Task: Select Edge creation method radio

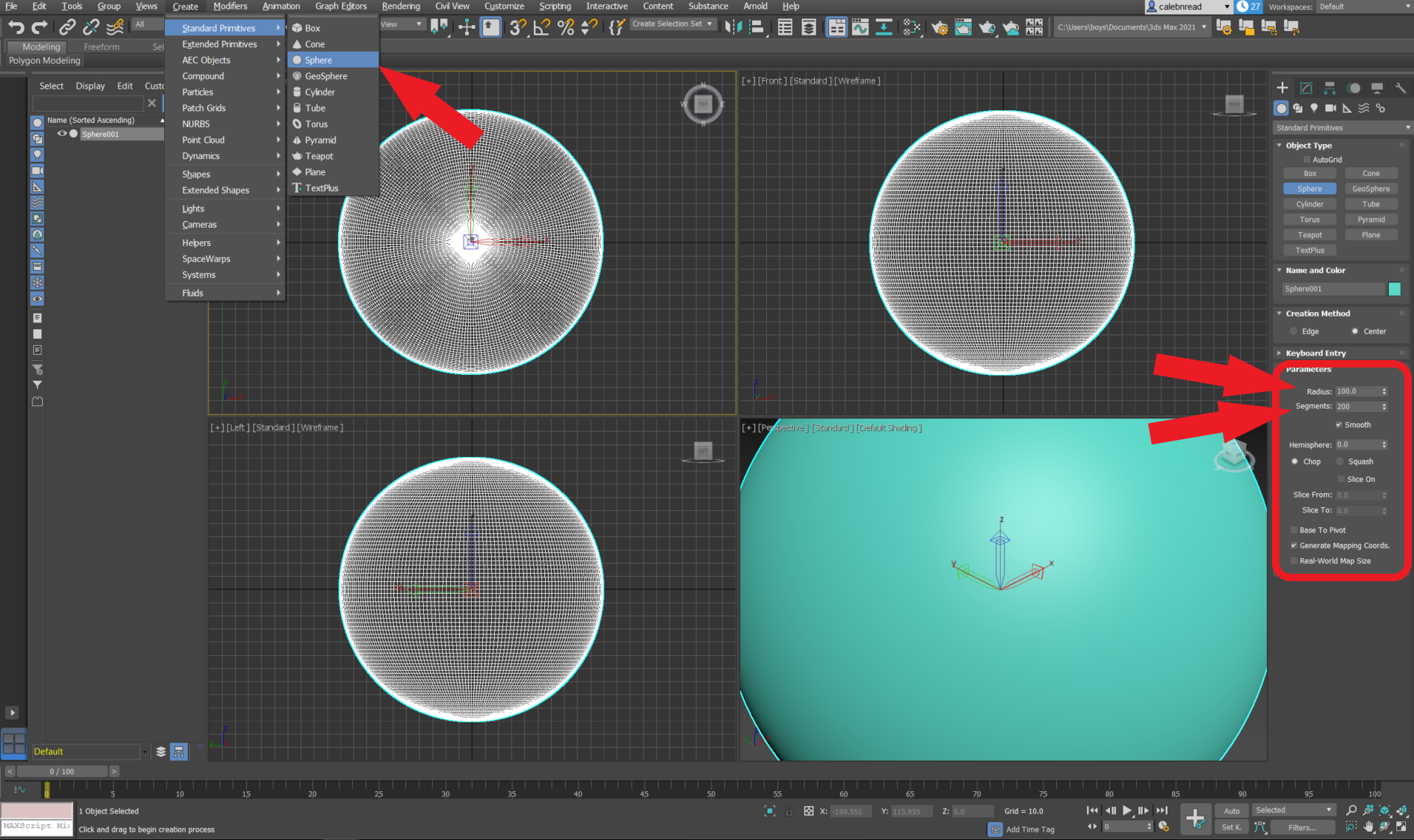Action: [x=1293, y=331]
